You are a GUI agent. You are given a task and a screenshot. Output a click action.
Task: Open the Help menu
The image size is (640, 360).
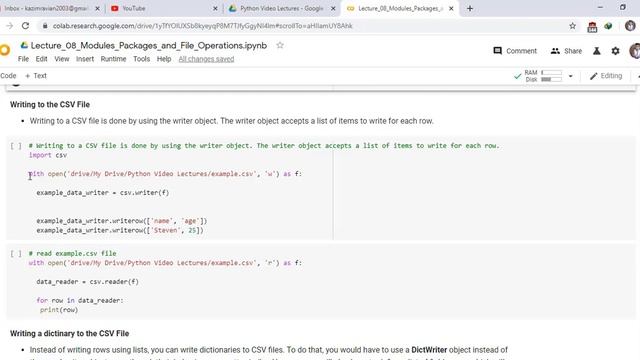(x=164, y=59)
